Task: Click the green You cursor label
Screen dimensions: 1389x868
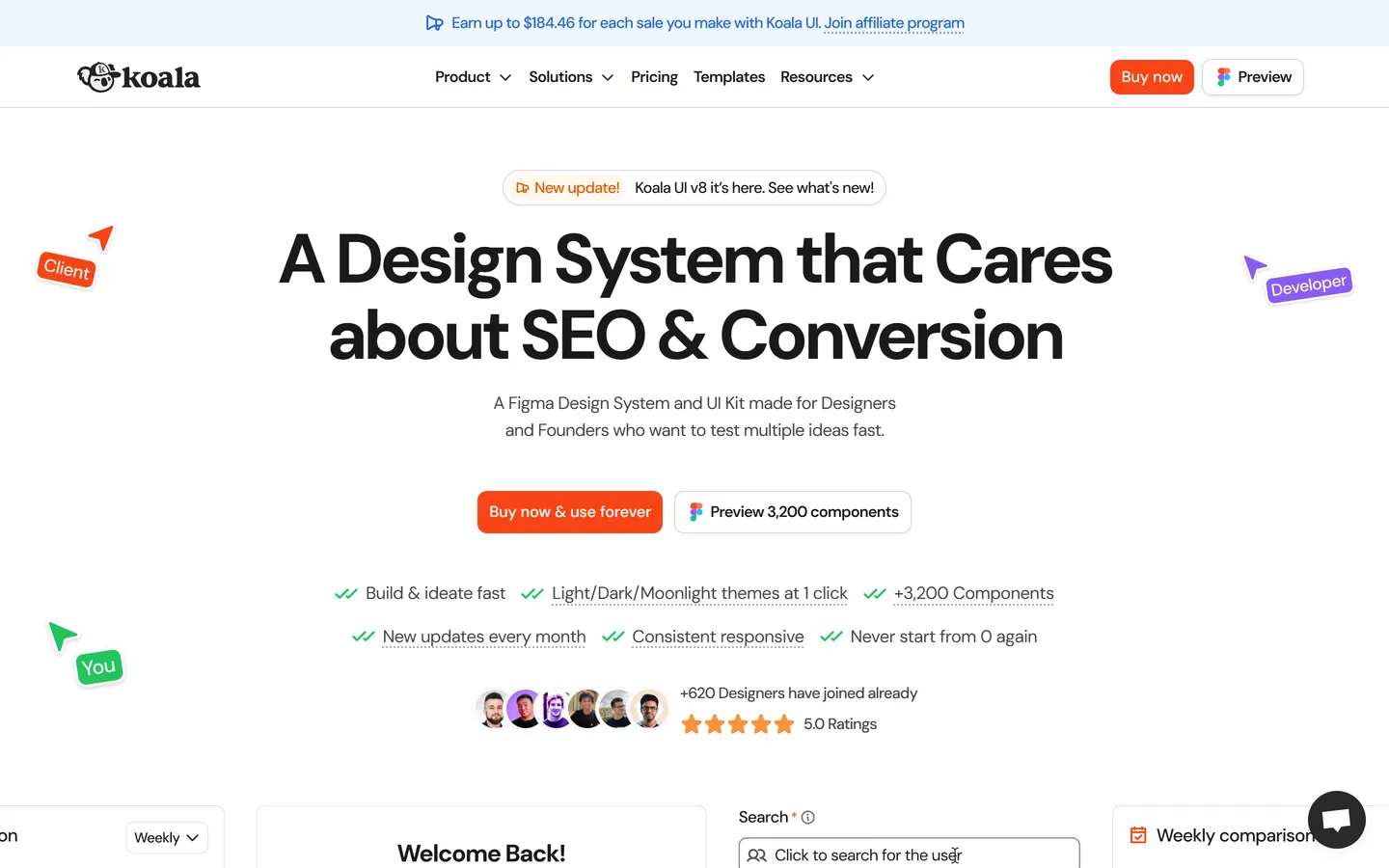Action: coord(98,667)
